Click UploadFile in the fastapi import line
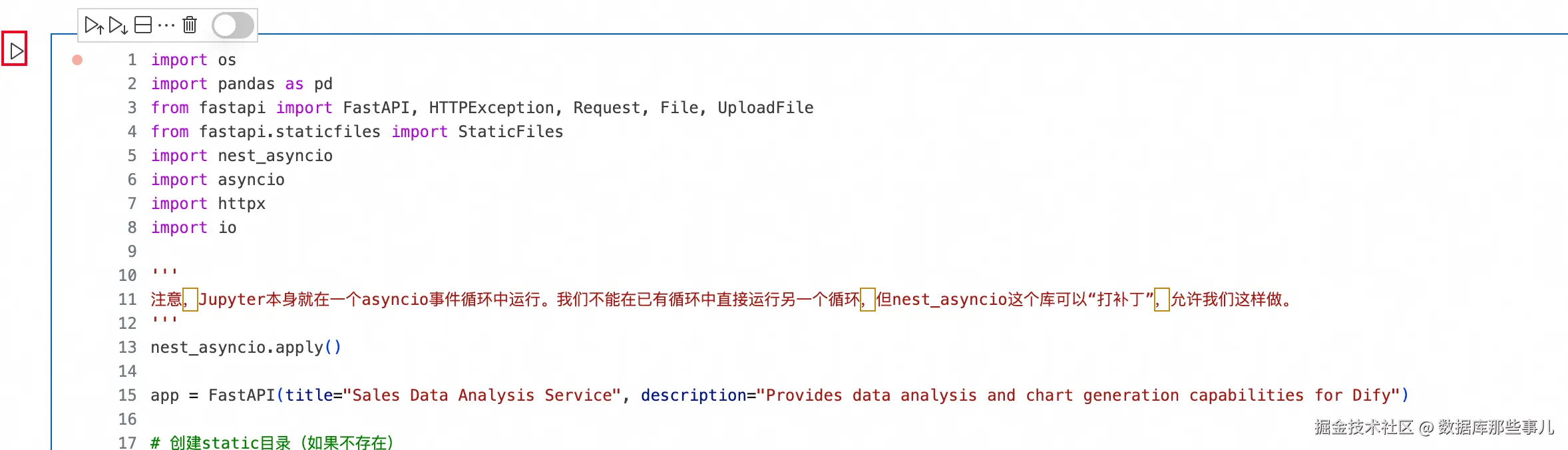 765,108
